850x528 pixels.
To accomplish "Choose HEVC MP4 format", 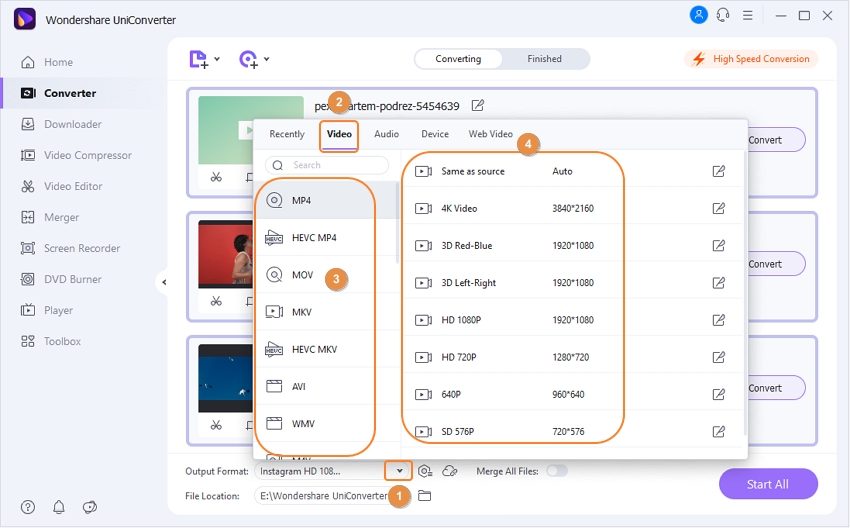I will point(326,238).
